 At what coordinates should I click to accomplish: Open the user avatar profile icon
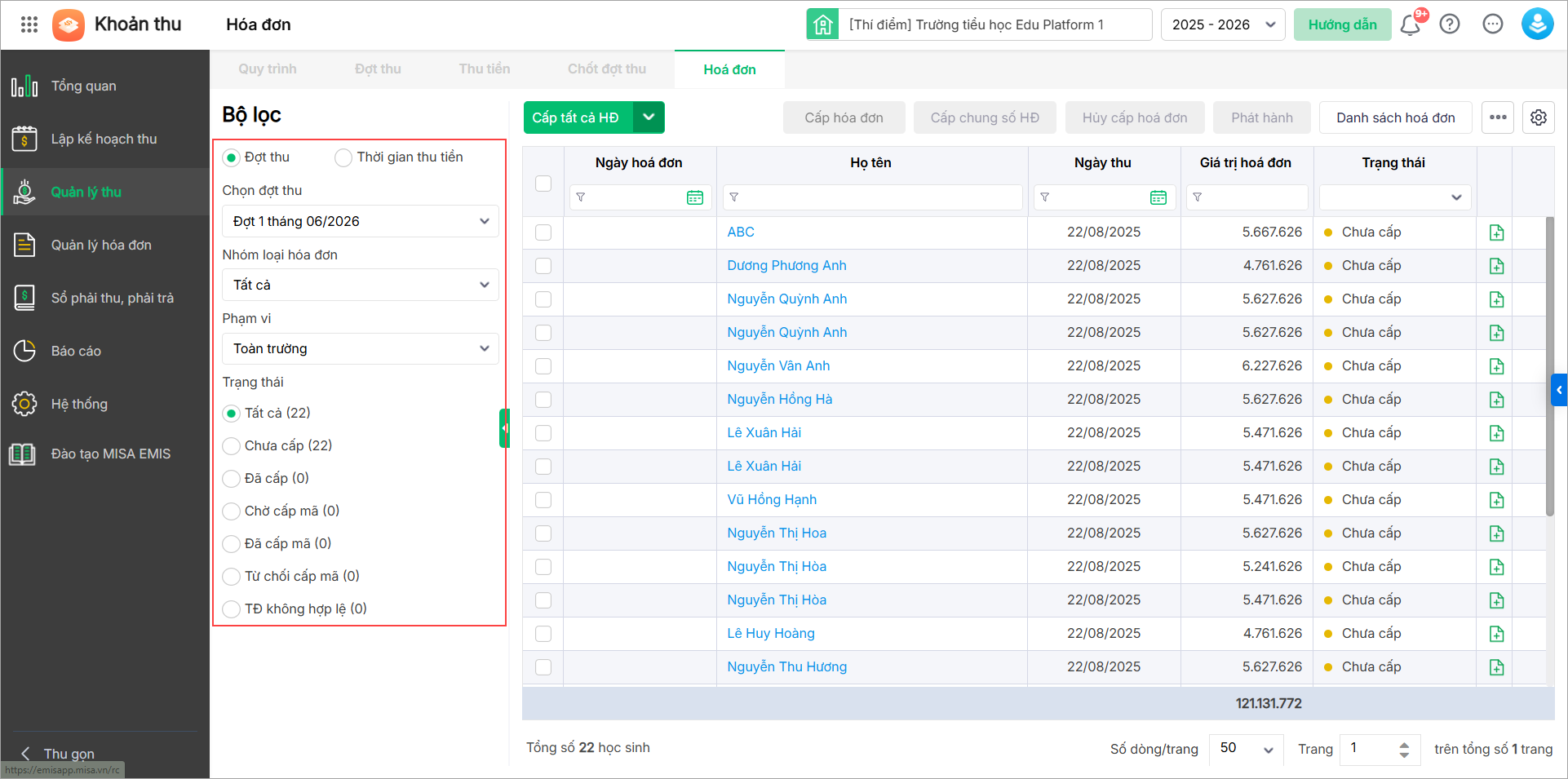point(1537,24)
